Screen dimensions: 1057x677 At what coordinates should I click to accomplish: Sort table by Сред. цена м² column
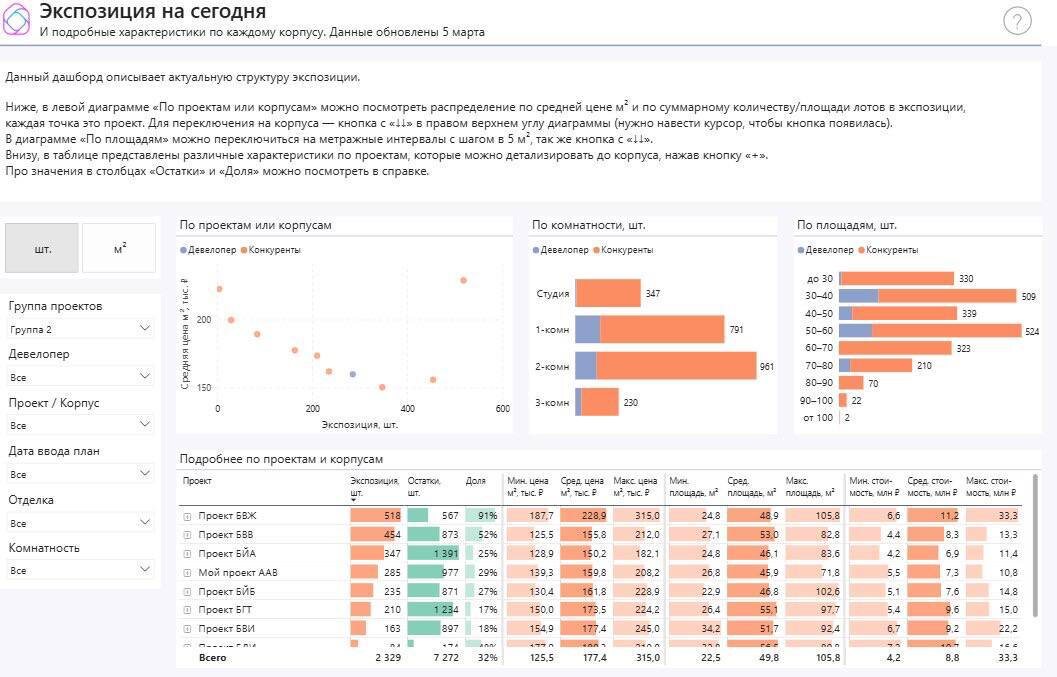[582, 487]
